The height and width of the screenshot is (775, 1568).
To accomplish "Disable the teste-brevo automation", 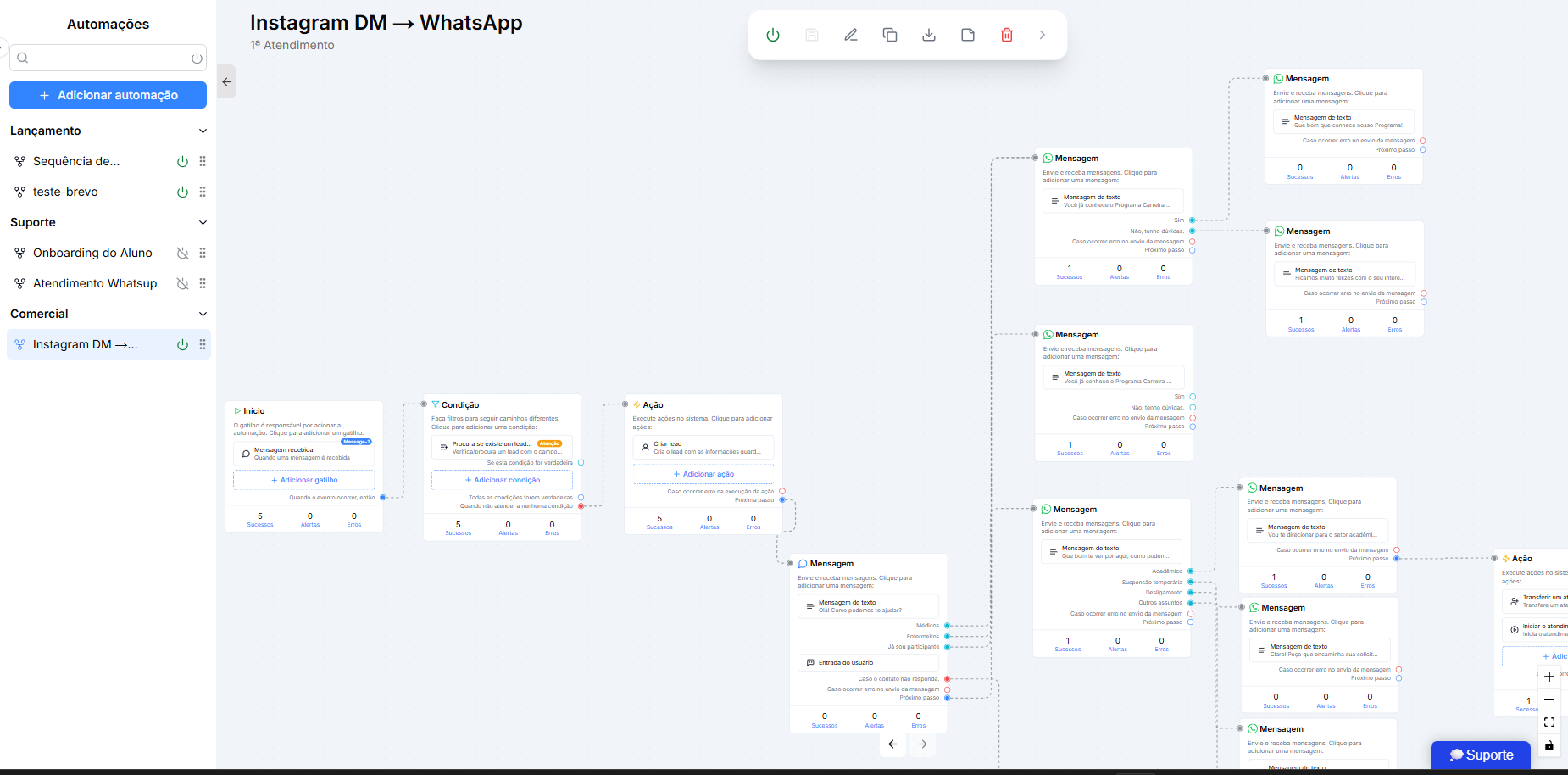I will click(x=182, y=192).
